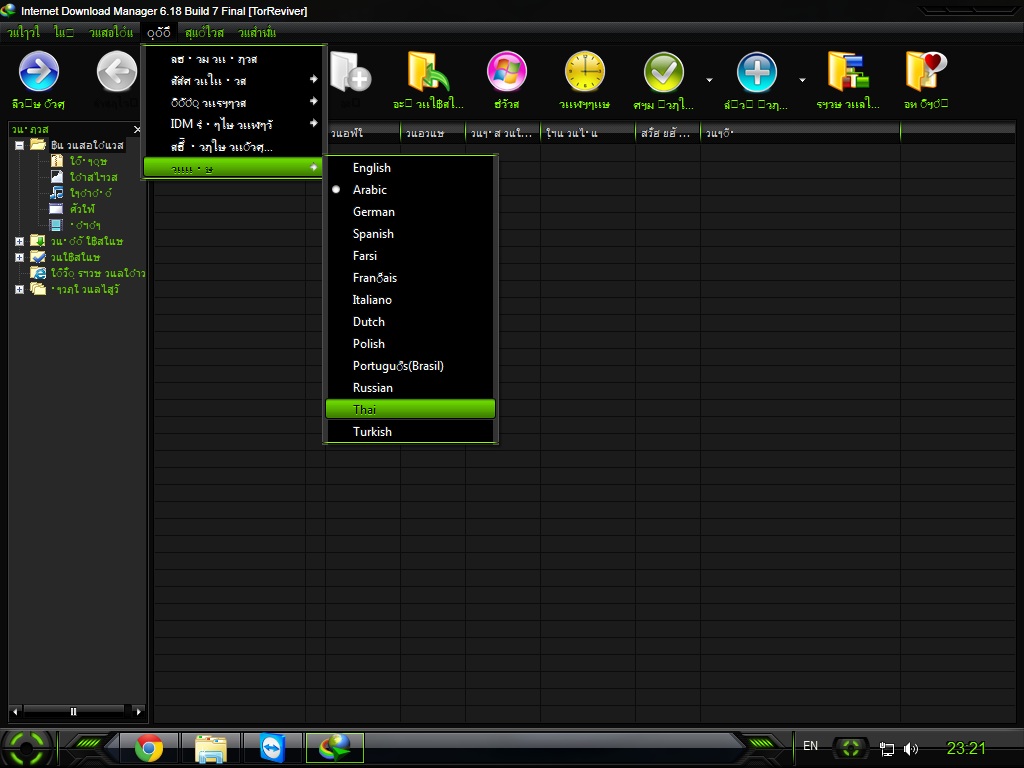The width and height of the screenshot is (1024, 768).
Task: Click the folder with red heart icon
Action: point(926,71)
